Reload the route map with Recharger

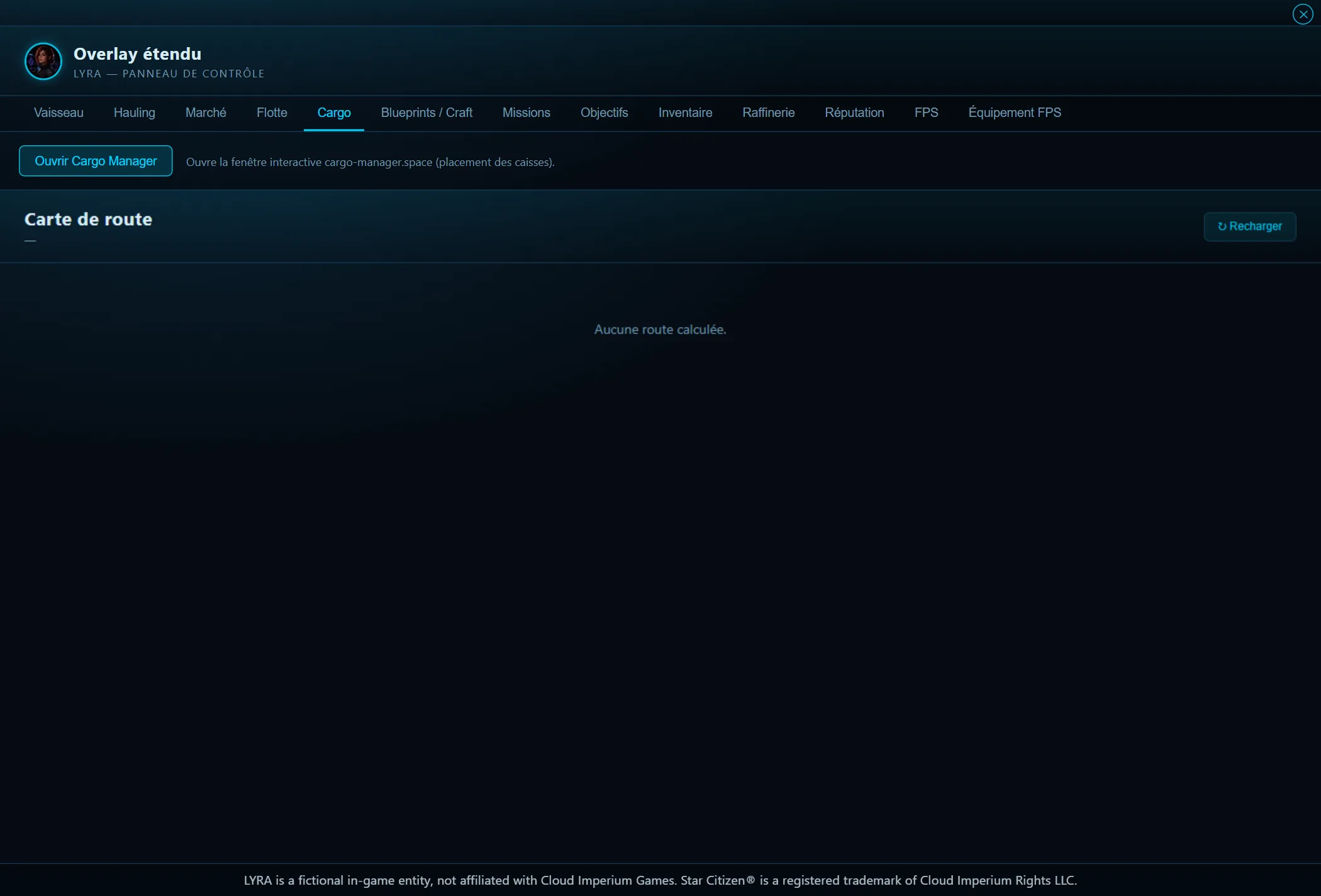tap(1250, 226)
